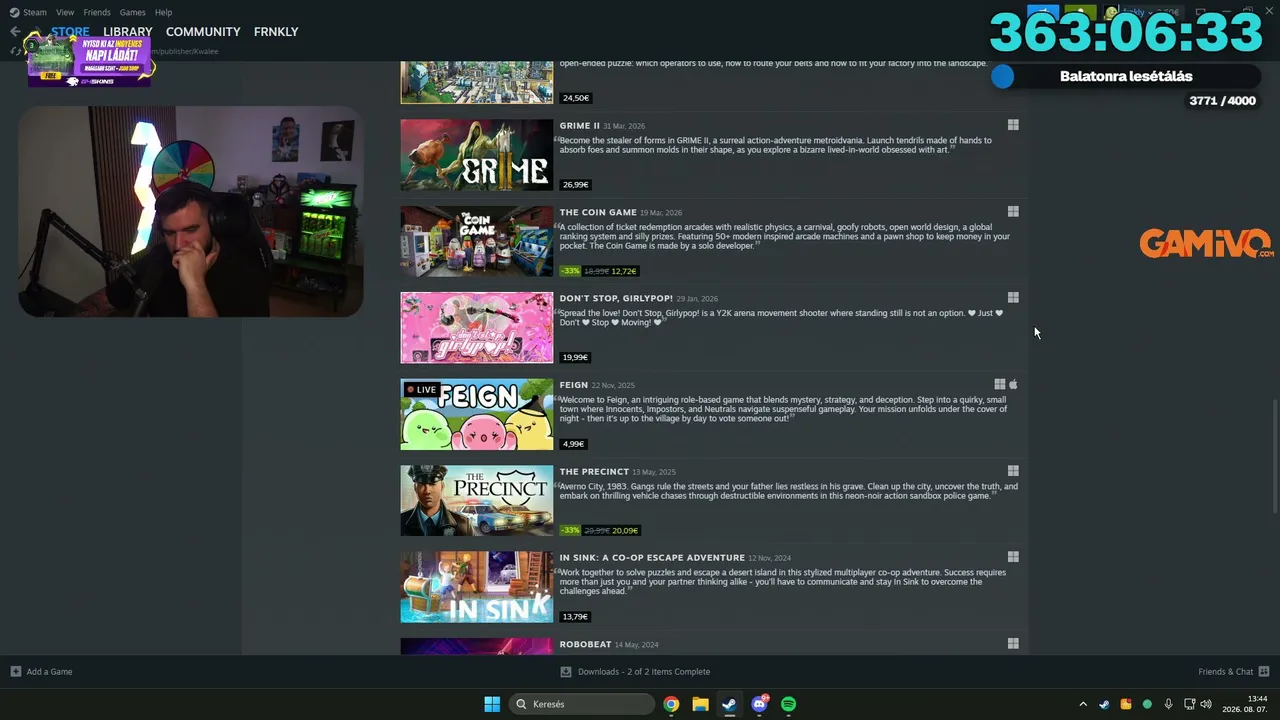Open the Feign title link
This screenshot has width=1280, height=720.
tap(574, 385)
